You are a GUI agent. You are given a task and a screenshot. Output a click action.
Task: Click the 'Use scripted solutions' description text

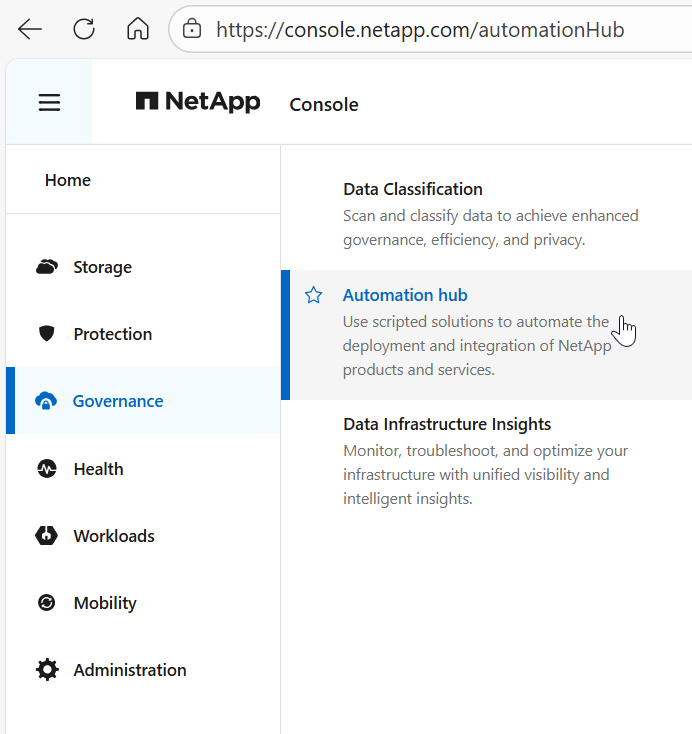477,346
